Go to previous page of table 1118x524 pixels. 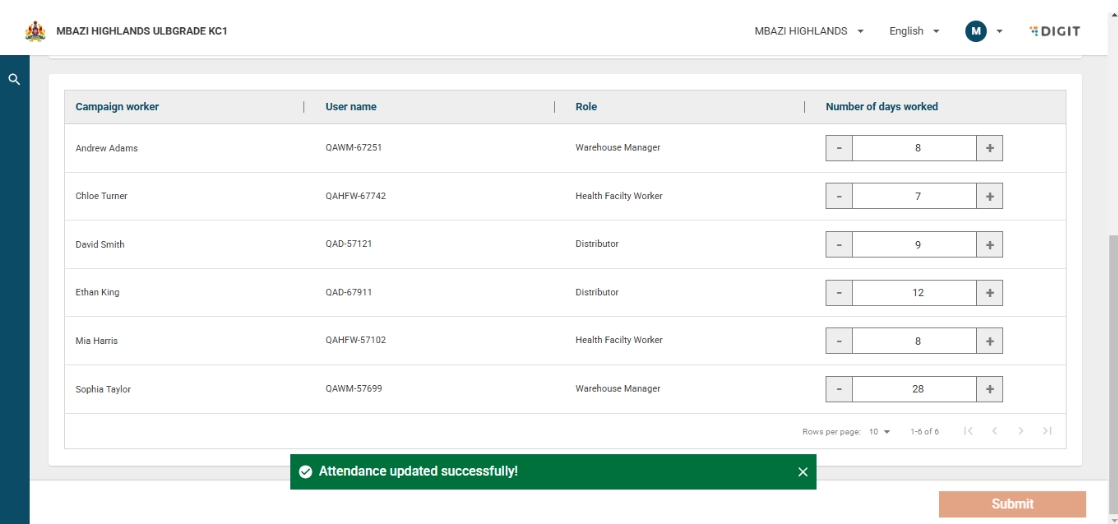pyautogui.click(x=995, y=431)
